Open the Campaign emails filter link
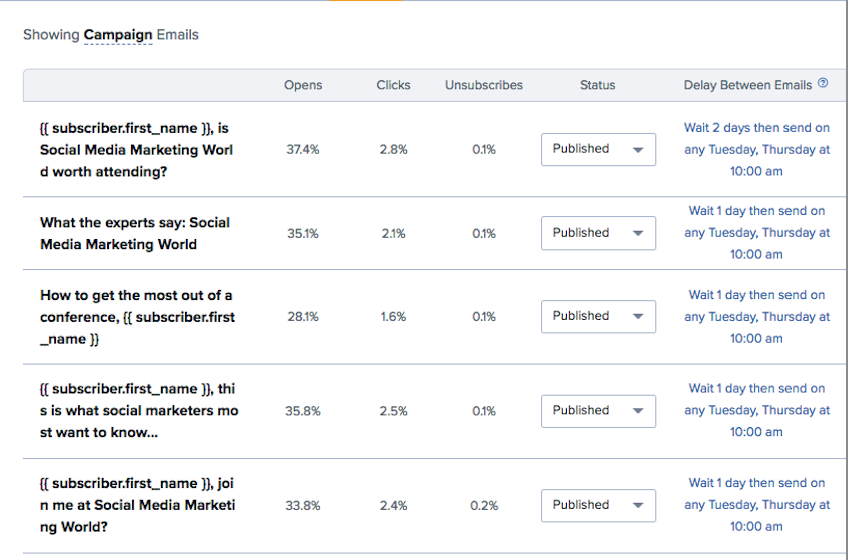The image size is (848, 560). (x=118, y=35)
